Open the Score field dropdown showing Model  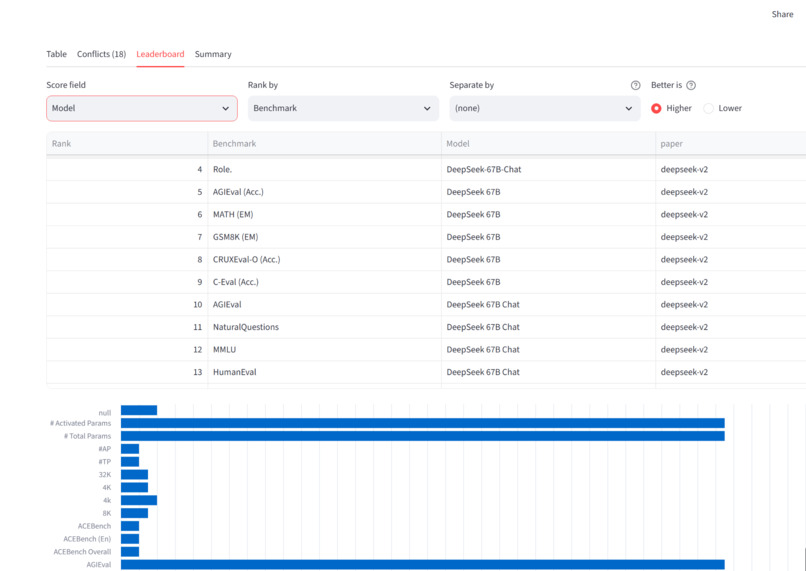[142, 108]
